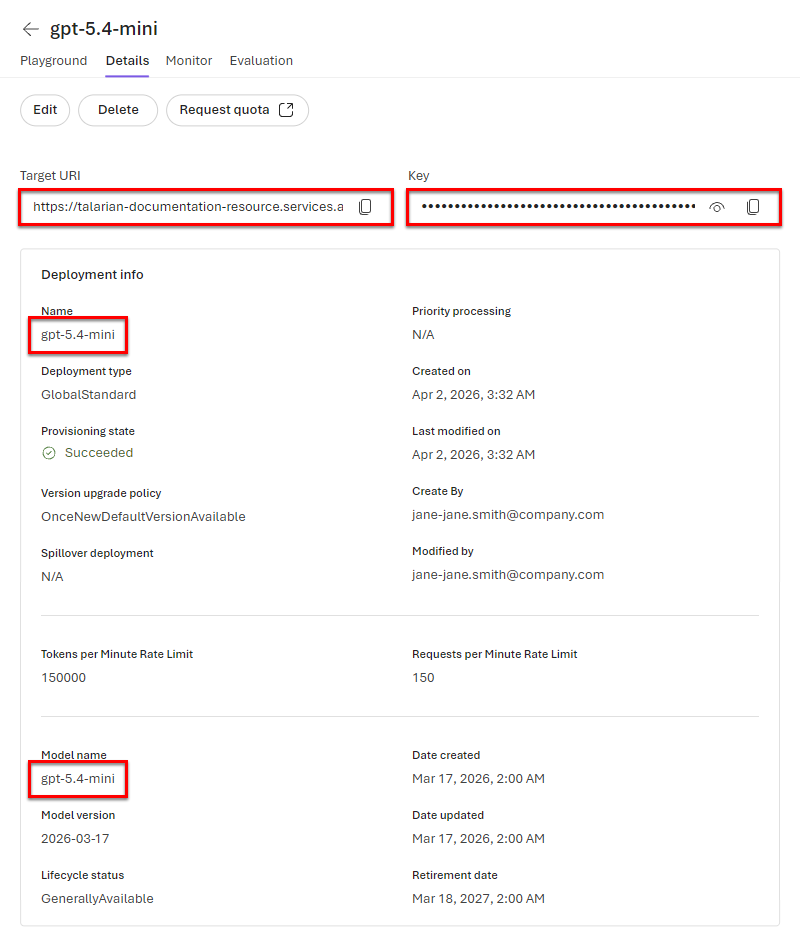Screen dimensions: 800x946
Task: Select the Model version 2026-03-17
Action: pos(75,839)
